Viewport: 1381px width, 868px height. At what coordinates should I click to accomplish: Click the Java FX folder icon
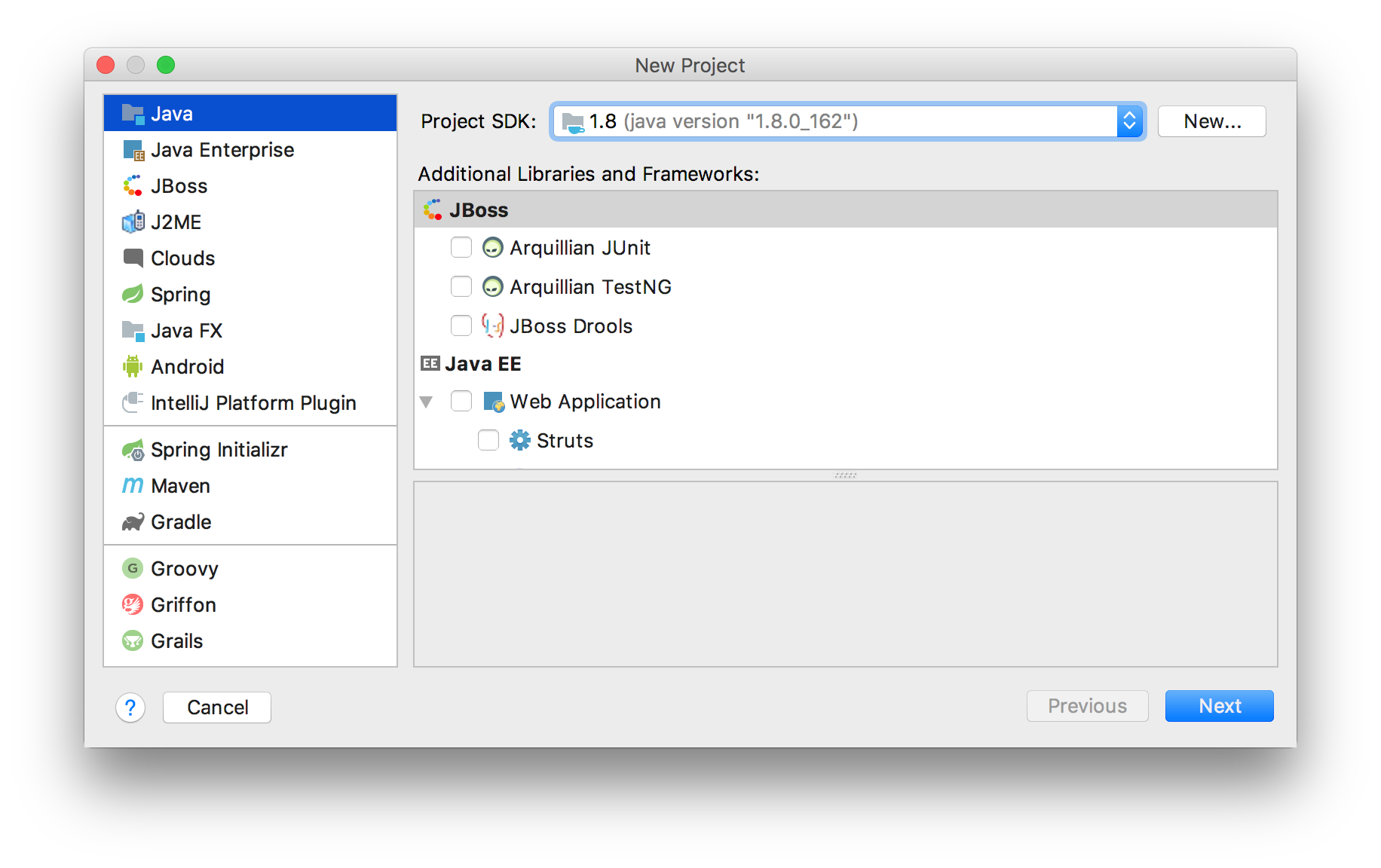(133, 331)
